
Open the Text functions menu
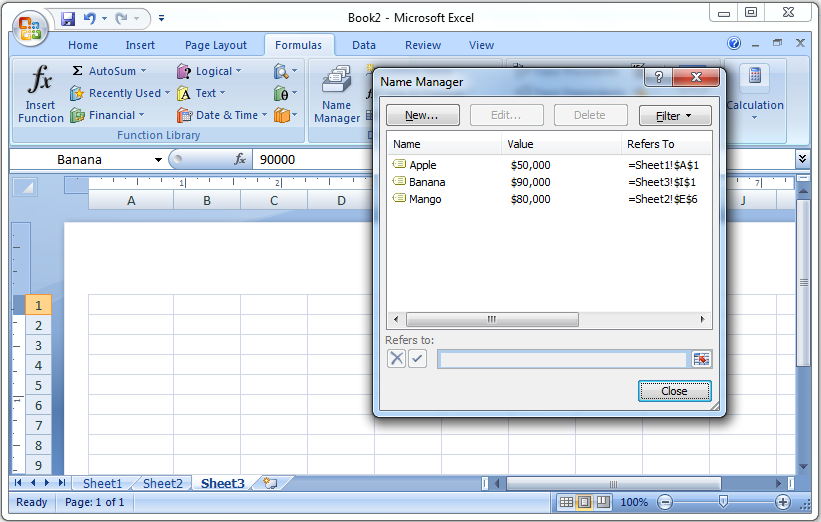click(202, 93)
